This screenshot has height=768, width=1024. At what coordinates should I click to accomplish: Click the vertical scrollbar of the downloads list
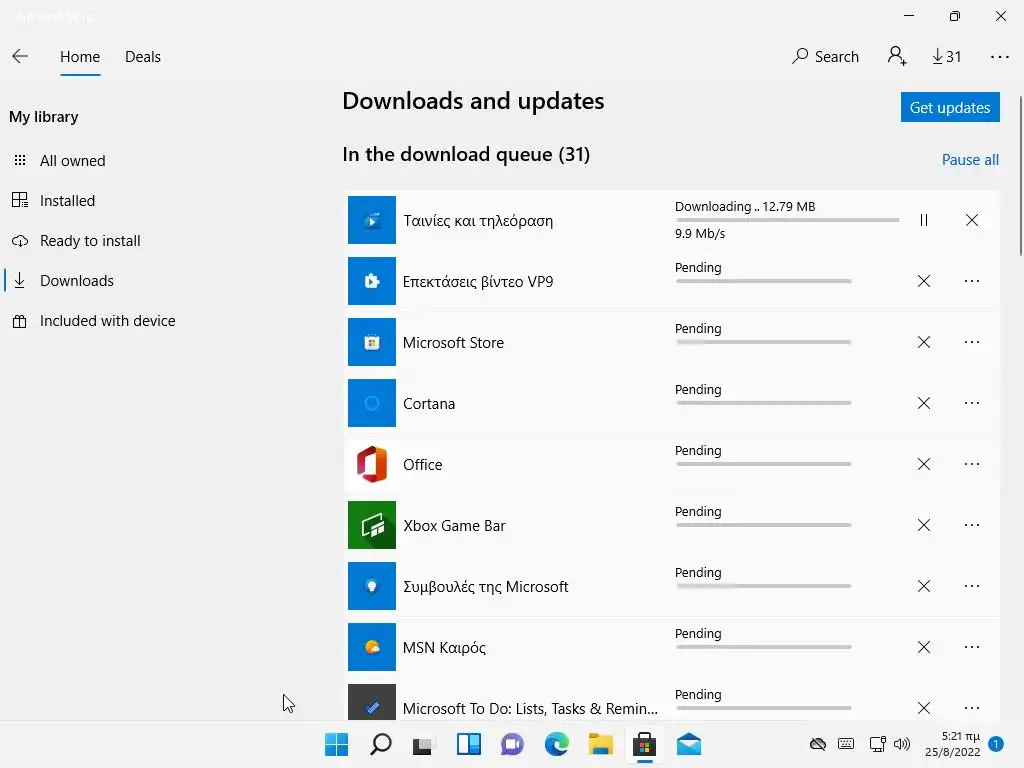pos(1021,175)
